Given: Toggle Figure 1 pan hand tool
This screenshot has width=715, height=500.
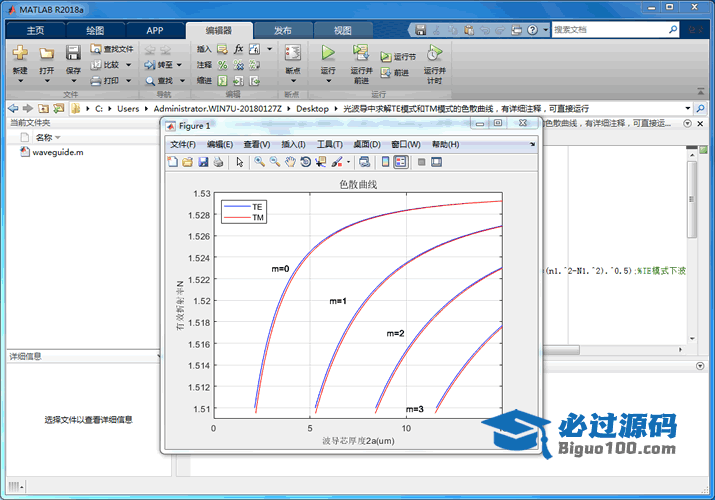Looking at the screenshot, I should (290, 162).
